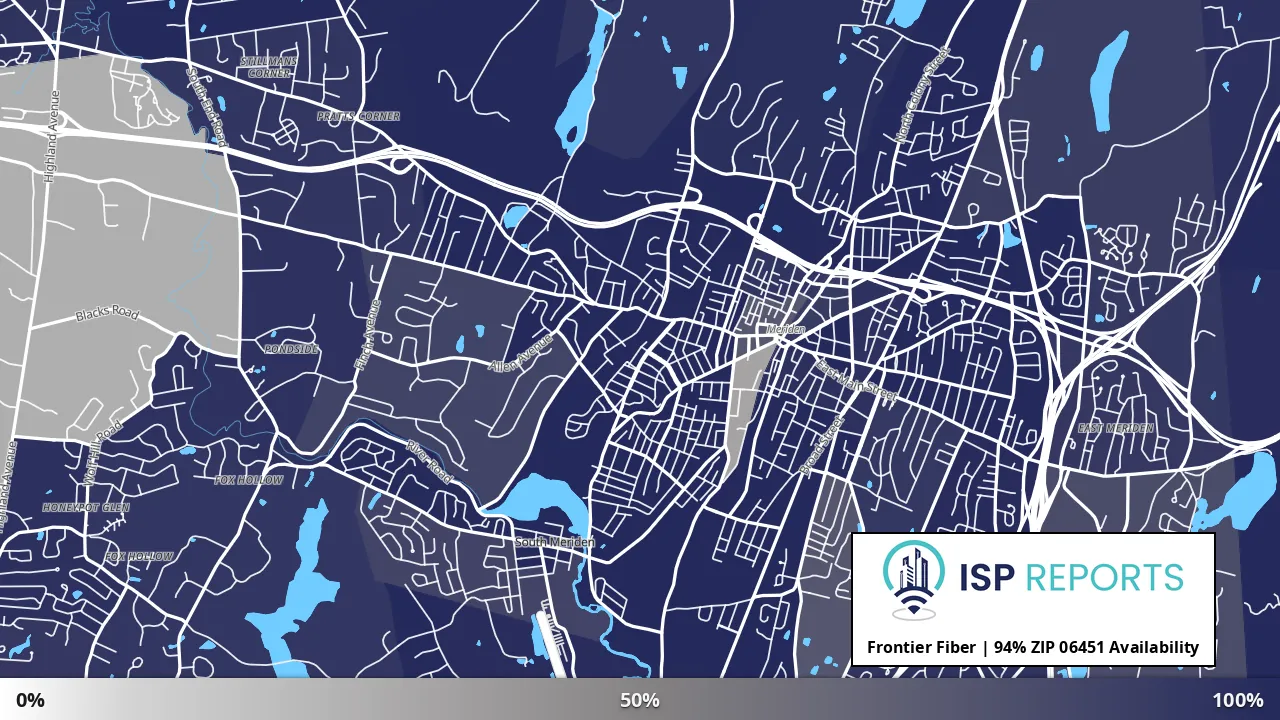
Task: Click the Fox Hollow label west of River Road
Action: (x=249, y=481)
